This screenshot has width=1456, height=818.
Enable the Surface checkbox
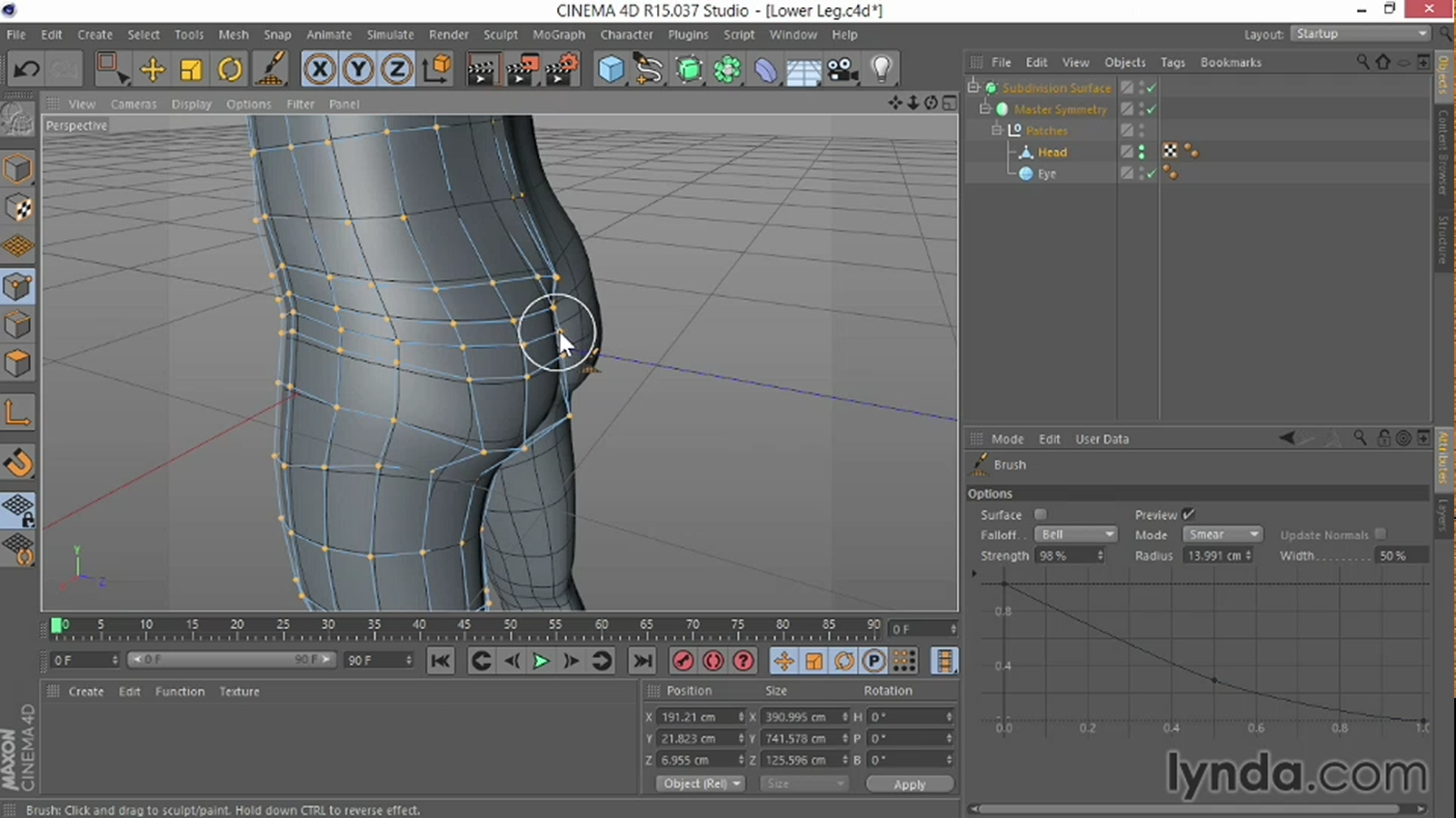coord(1041,514)
